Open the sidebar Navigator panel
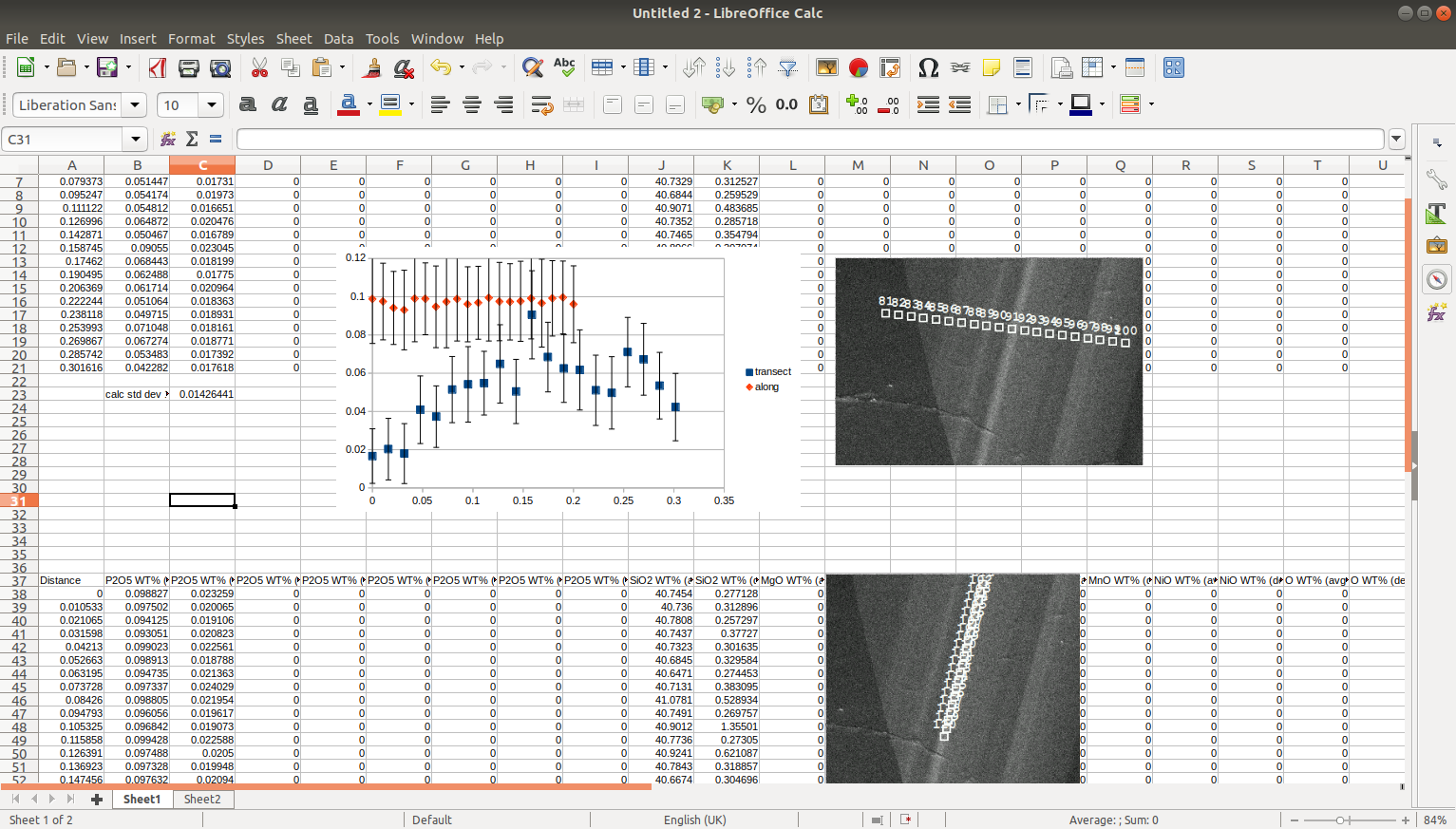 [1436, 279]
